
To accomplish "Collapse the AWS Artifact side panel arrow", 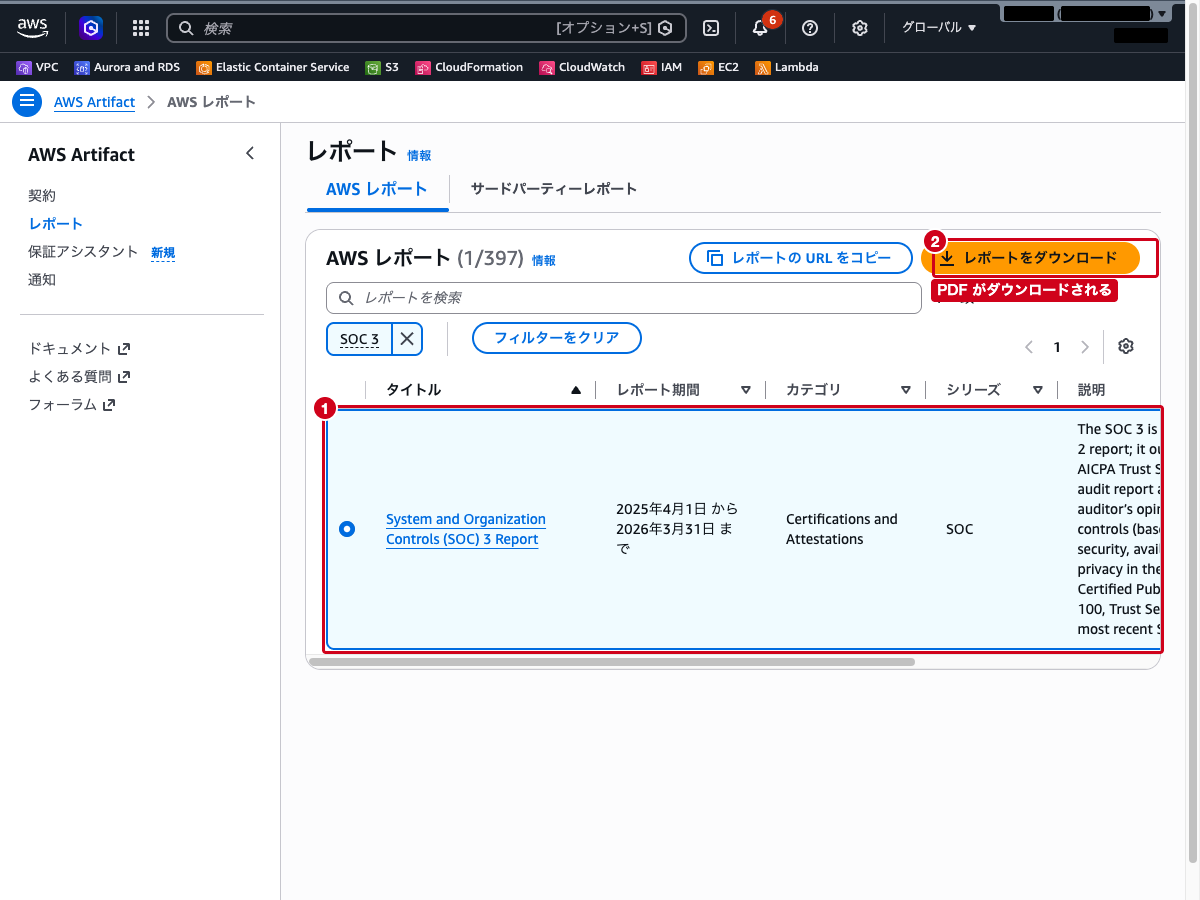I will click(x=250, y=153).
